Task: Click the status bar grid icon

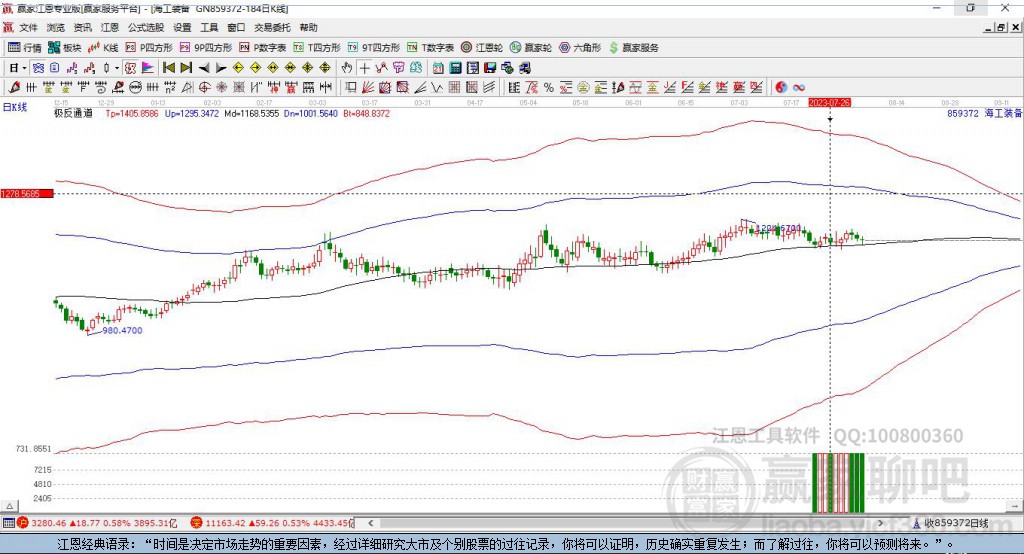Action: pyautogui.click(x=8, y=523)
